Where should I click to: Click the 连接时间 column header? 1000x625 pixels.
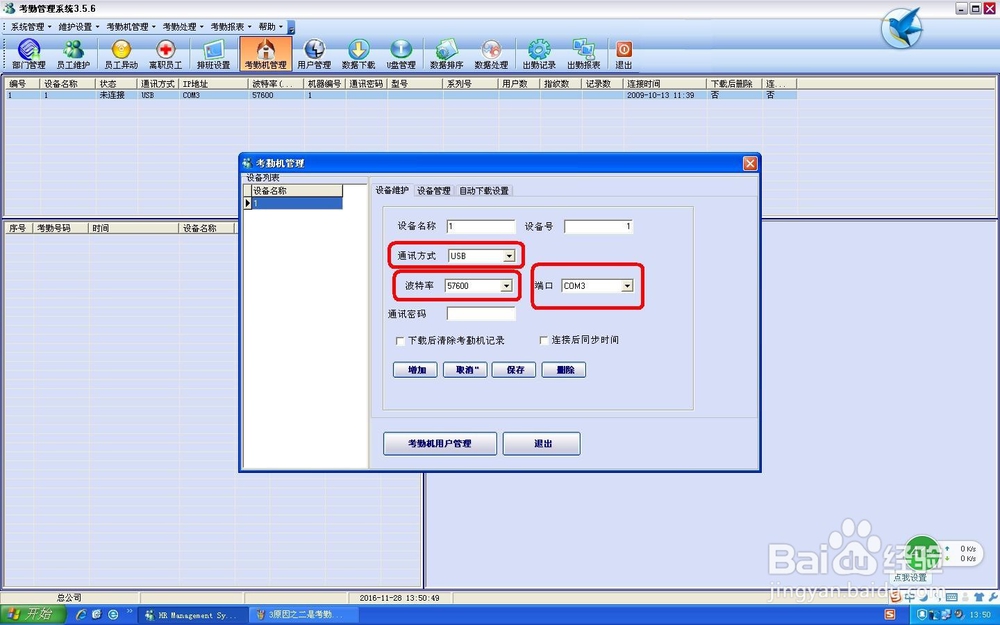click(665, 84)
